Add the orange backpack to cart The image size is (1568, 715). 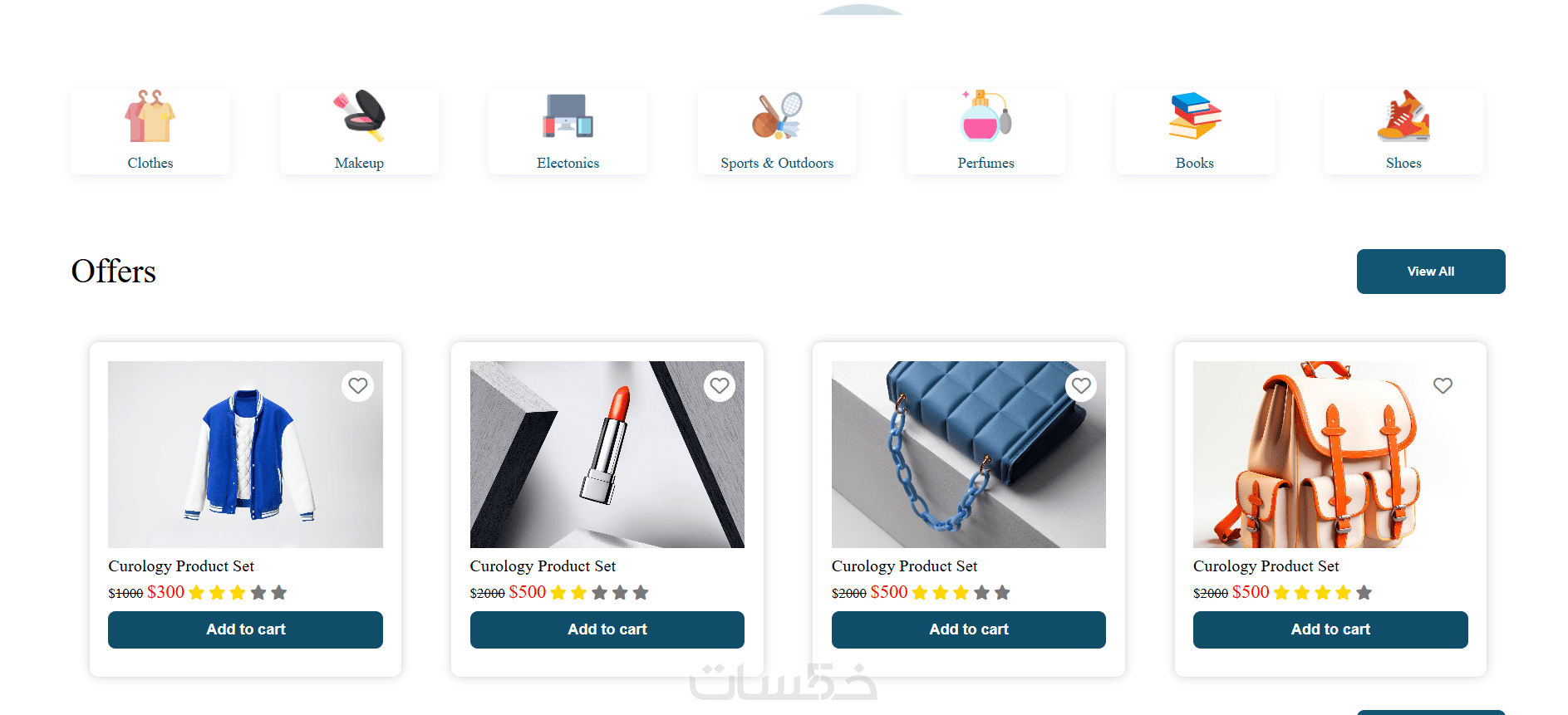[1330, 629]
